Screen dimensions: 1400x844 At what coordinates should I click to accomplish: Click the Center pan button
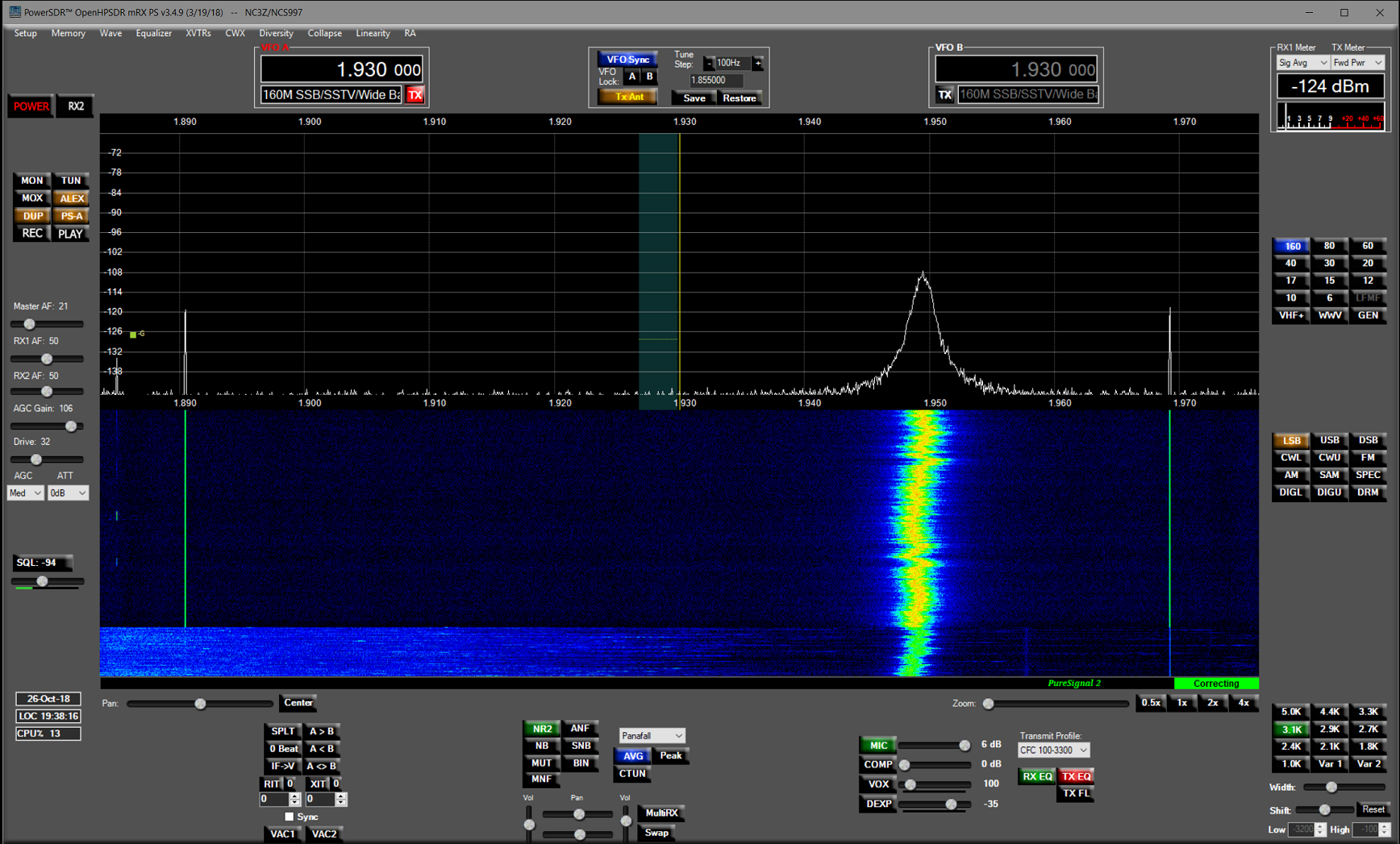click(x=298, y=703)
